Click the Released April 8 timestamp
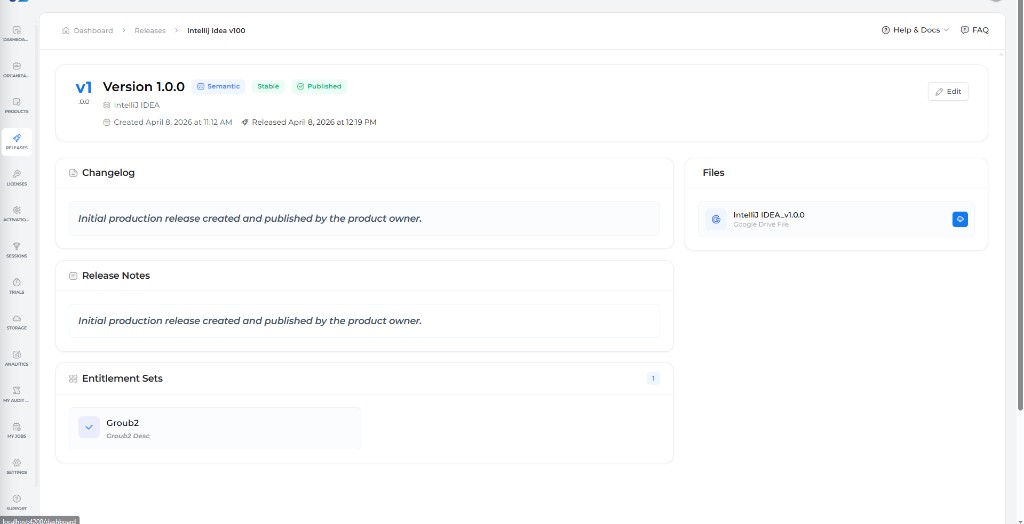This screenshot has width=1024, height=524. pyautogui.click(x=309, y=122)
